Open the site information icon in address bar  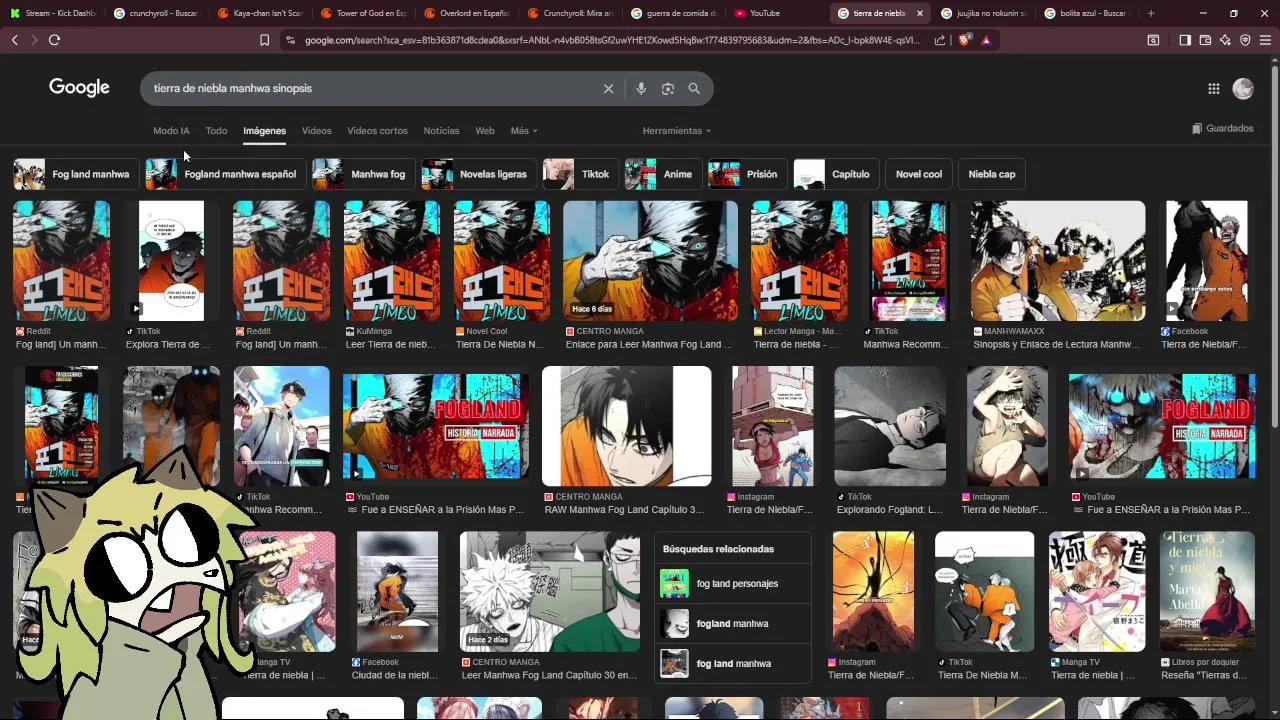coord(290,40)
